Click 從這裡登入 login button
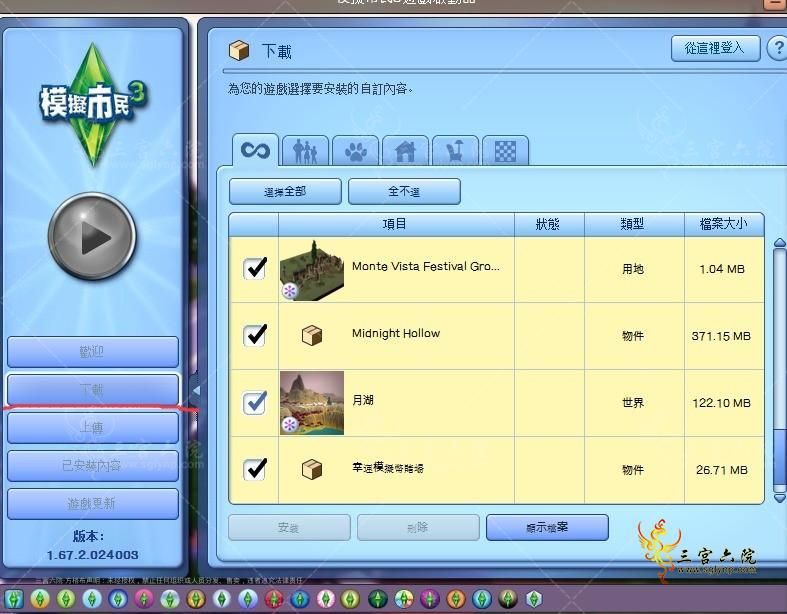 [715, 48]
